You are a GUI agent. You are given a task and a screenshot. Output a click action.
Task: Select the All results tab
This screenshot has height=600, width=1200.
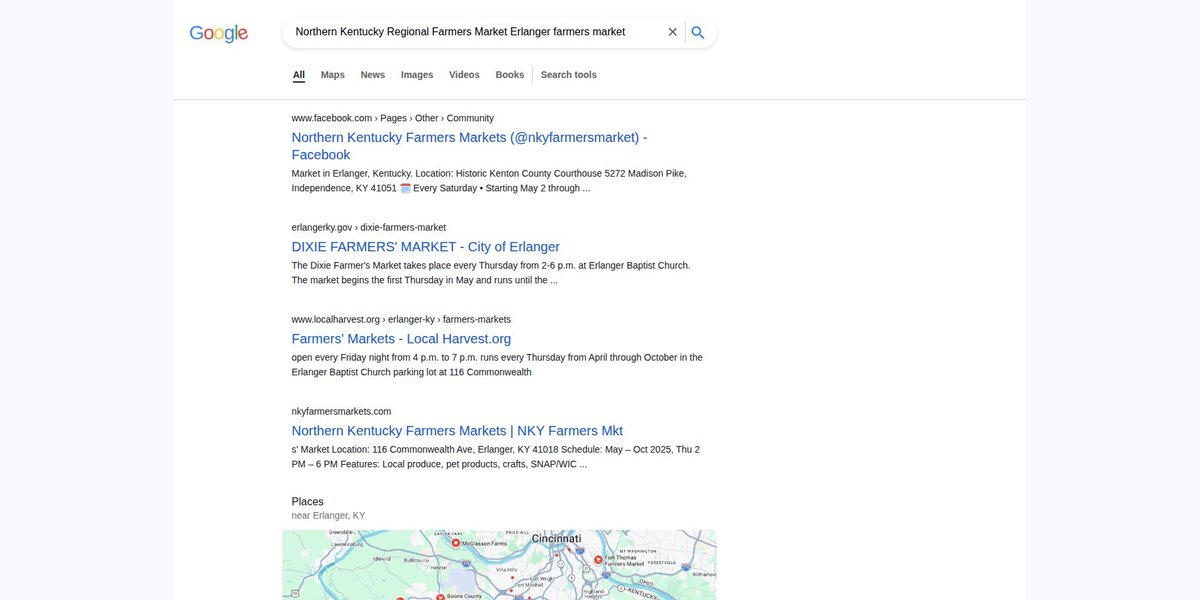coord(299,75)
